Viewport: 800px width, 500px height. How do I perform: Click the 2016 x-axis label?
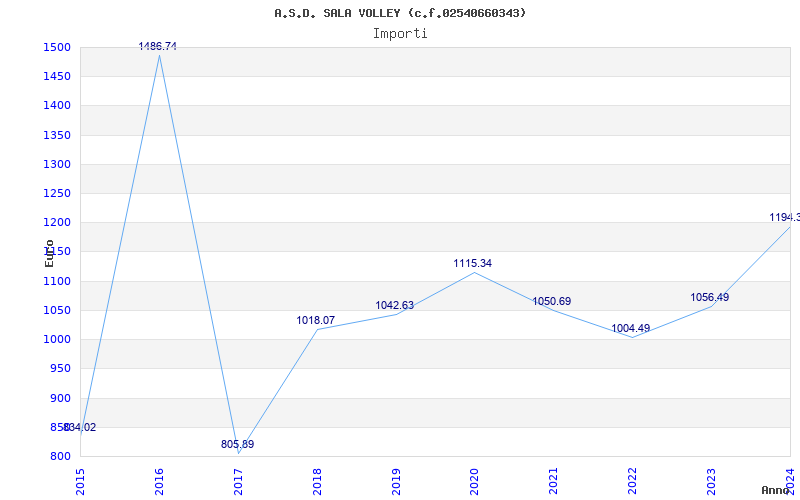pyautogui.click(x=159, y=481)
